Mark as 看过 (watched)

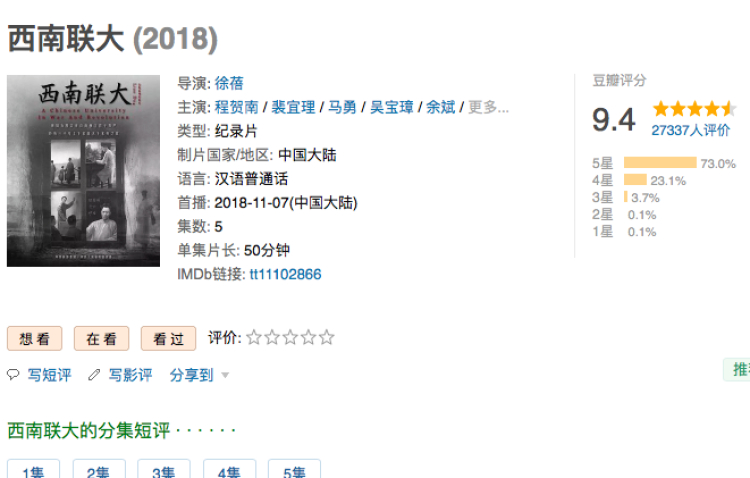(x=168, y=339)
